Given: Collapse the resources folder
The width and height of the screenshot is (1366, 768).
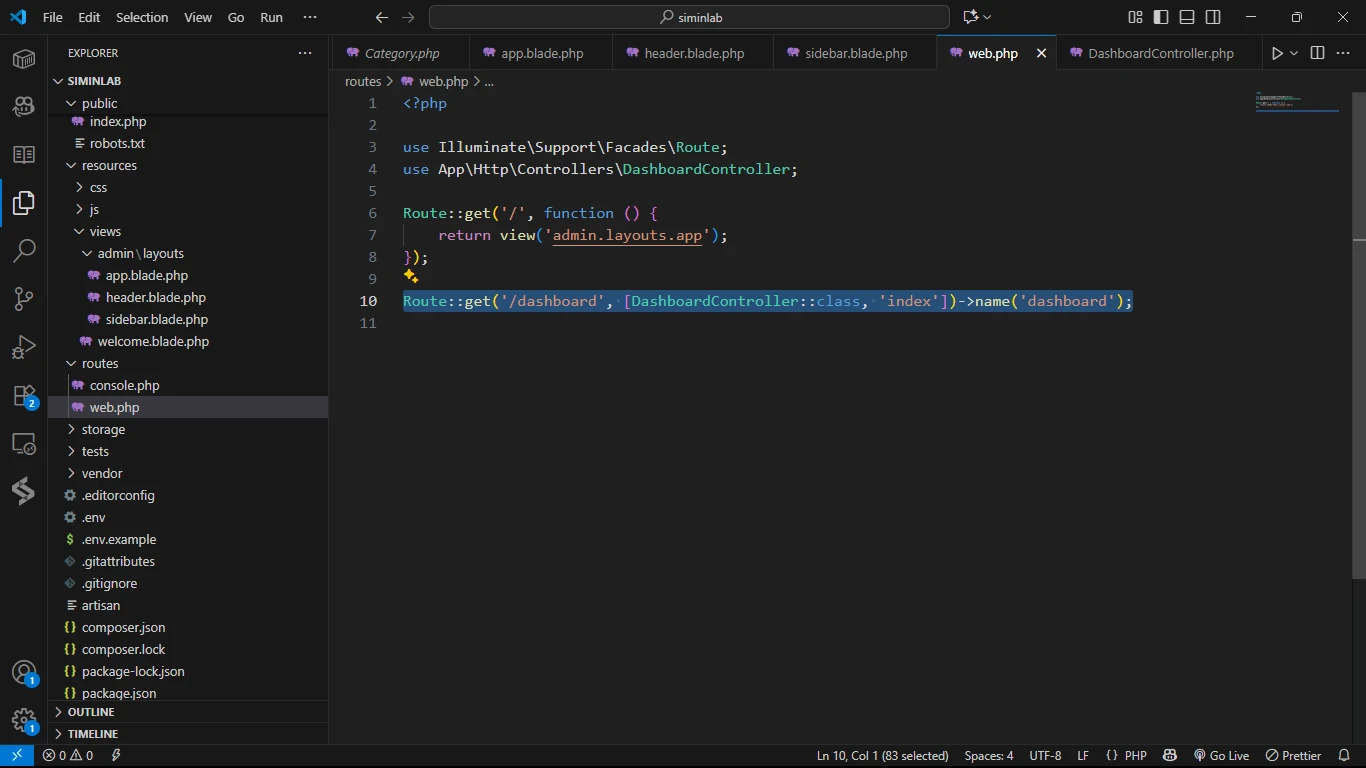Looking at the screenshot, I should click(109, 166).
